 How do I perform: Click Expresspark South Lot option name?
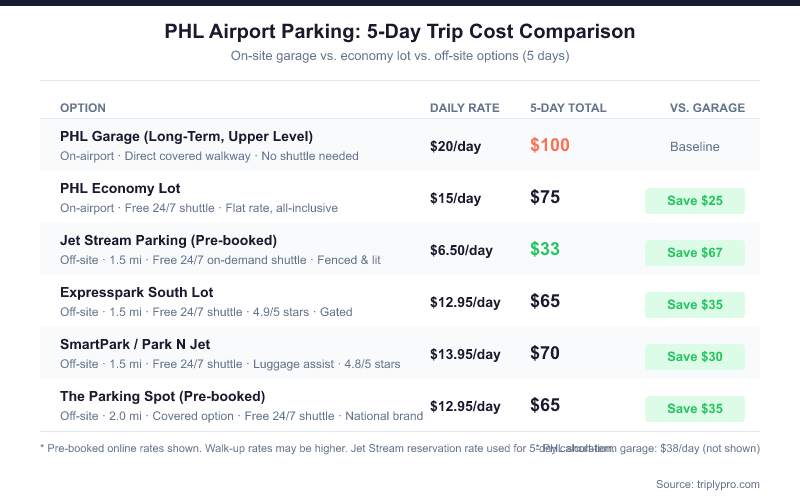coord(136,292)
